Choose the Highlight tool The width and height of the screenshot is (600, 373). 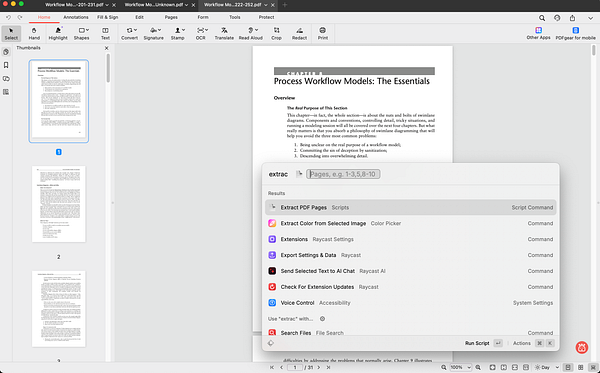point(58,34)
